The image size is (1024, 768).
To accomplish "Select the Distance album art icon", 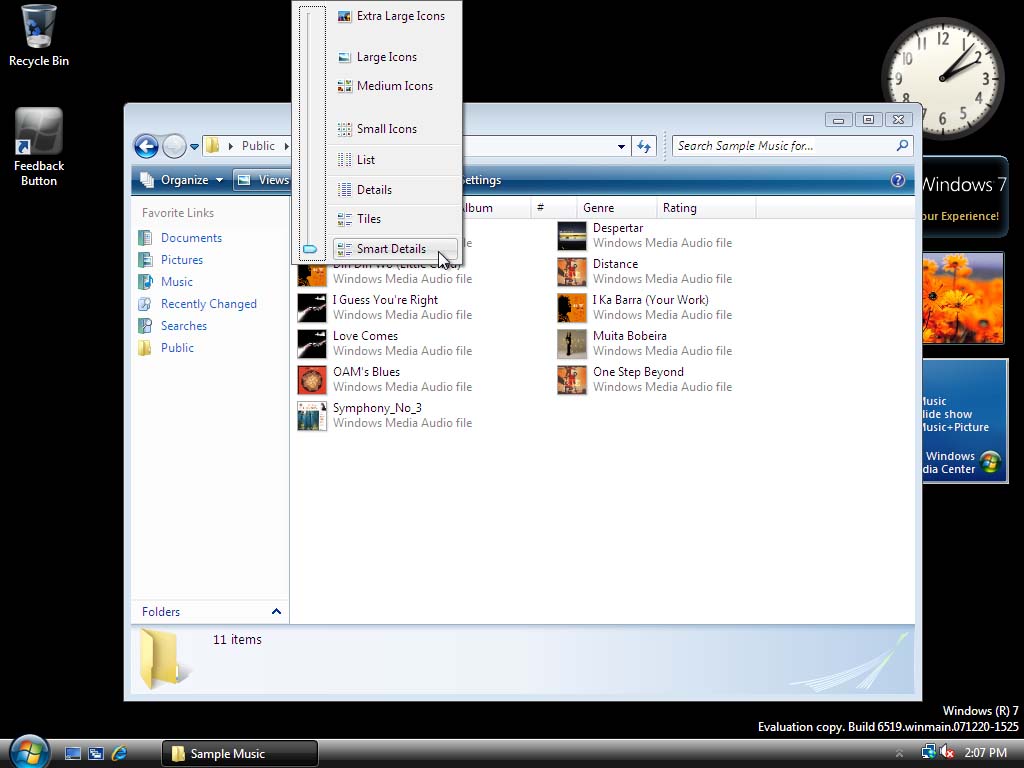I will (572, 272).
